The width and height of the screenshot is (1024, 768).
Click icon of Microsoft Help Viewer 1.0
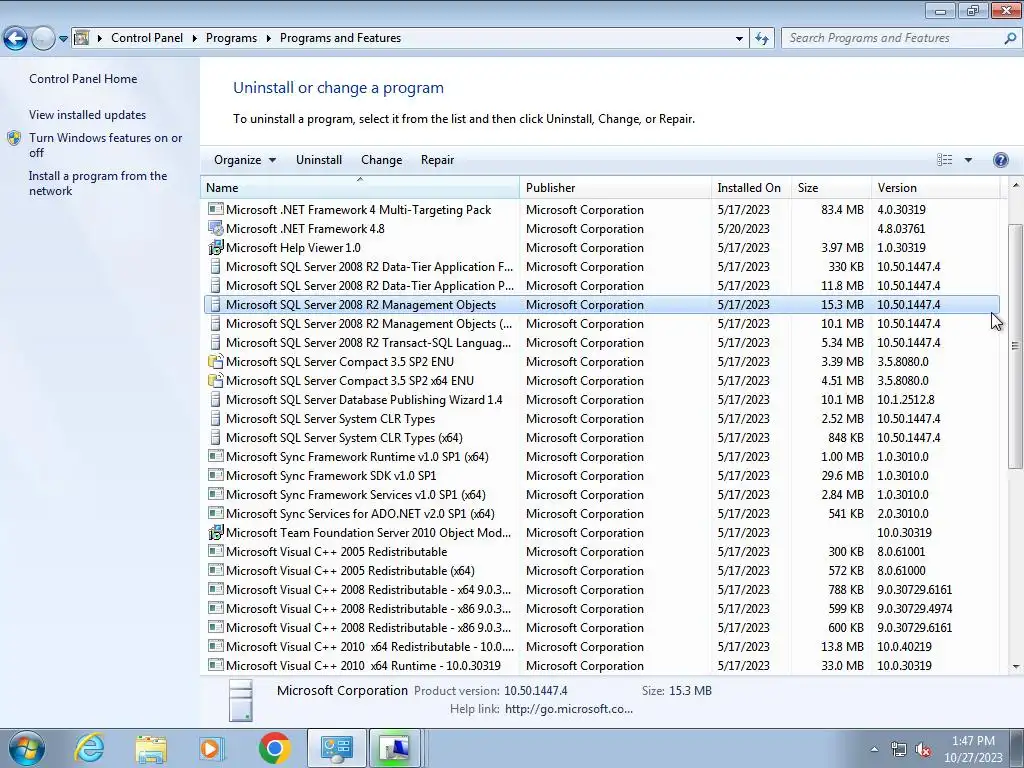coord(216,247)
